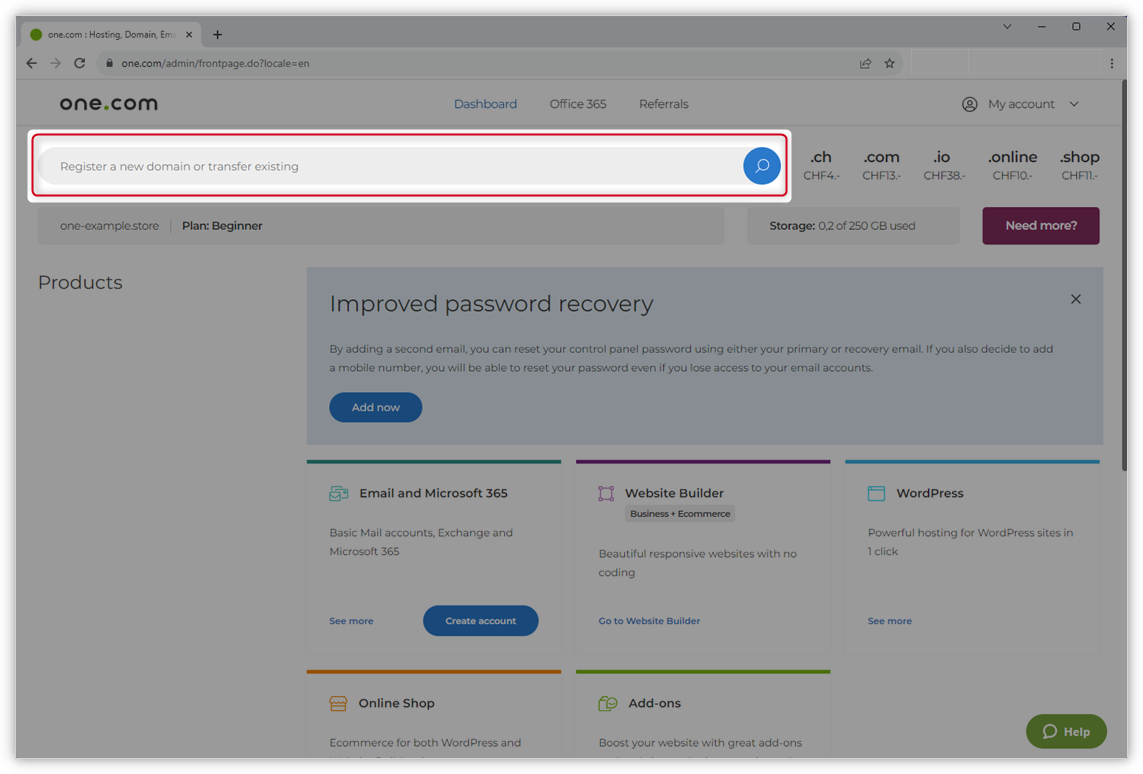The height and width of the screenshot is (774, 1143).
Task: Go to the Referrals menu item
Action: 663,104
